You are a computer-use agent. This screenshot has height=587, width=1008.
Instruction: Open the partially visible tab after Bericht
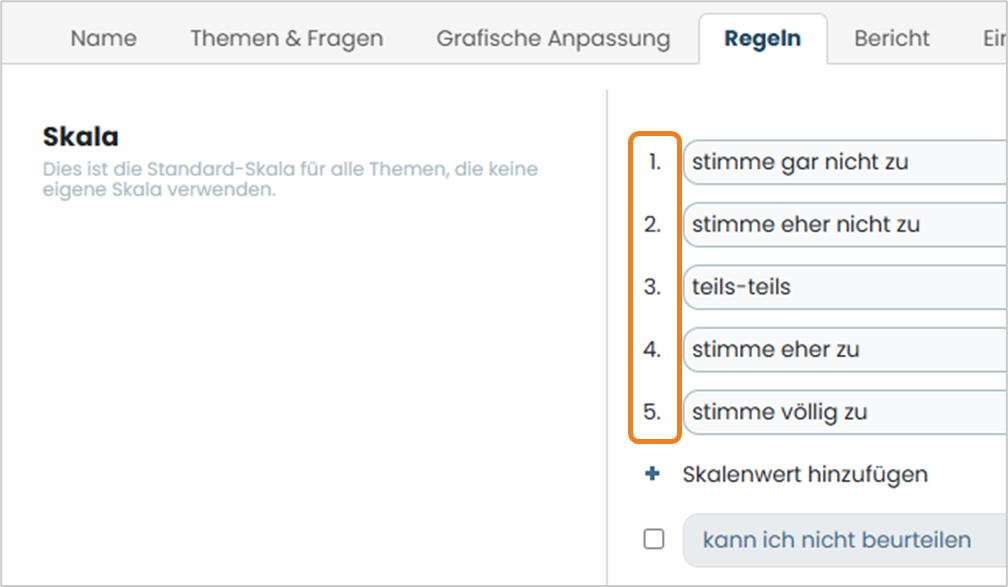(994, 39)
